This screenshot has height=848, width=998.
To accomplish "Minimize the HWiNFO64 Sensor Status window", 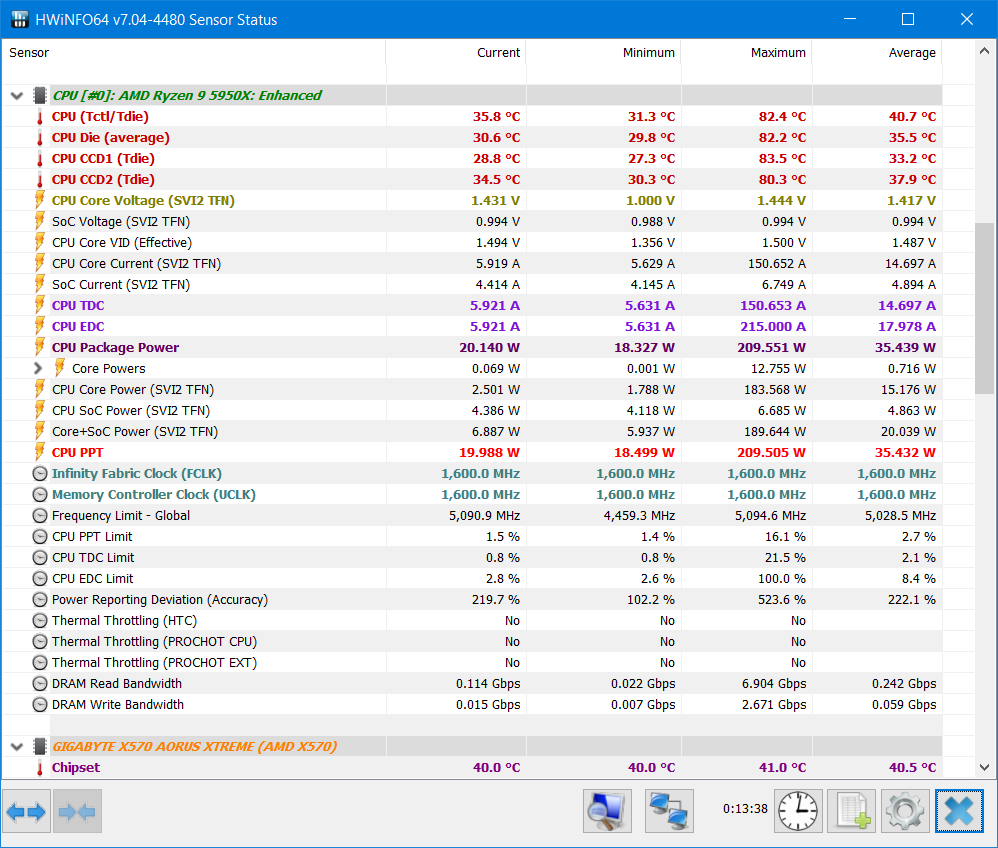I will coord(850,19).
